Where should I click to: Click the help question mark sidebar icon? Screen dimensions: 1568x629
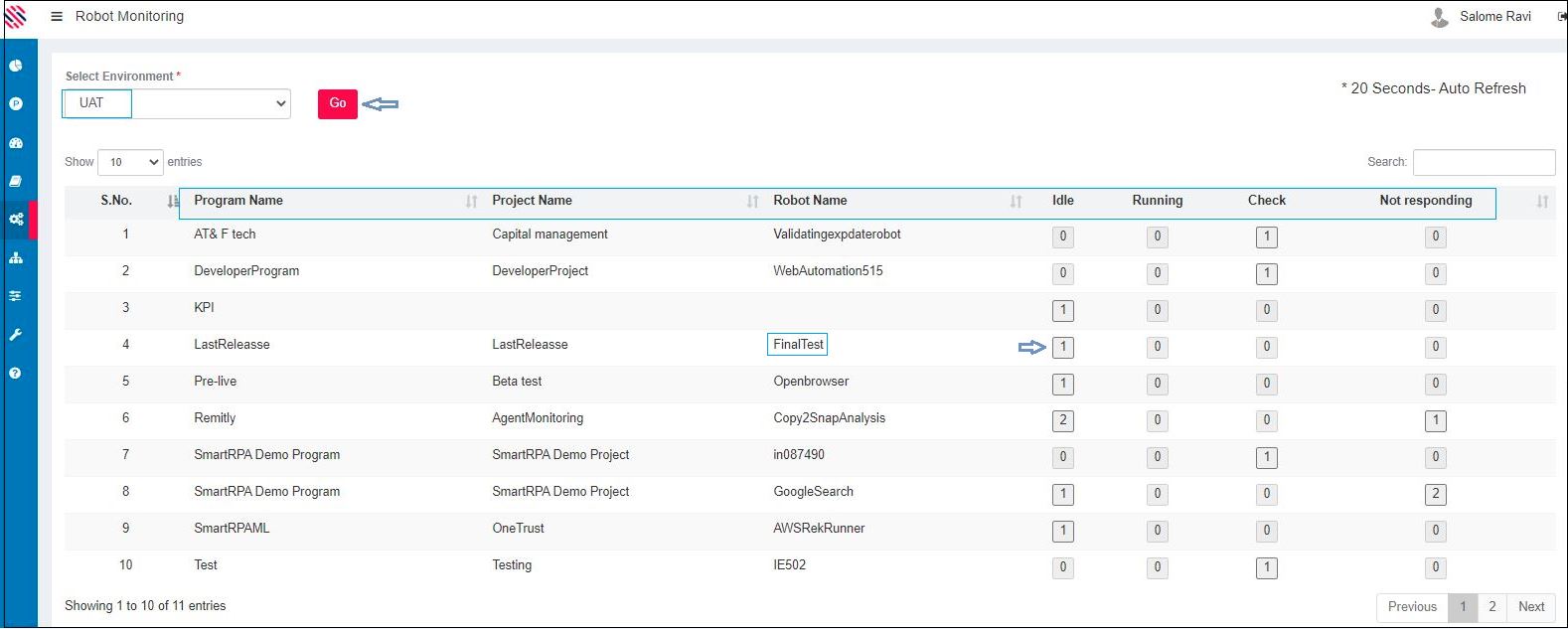[x=16, y=374]
